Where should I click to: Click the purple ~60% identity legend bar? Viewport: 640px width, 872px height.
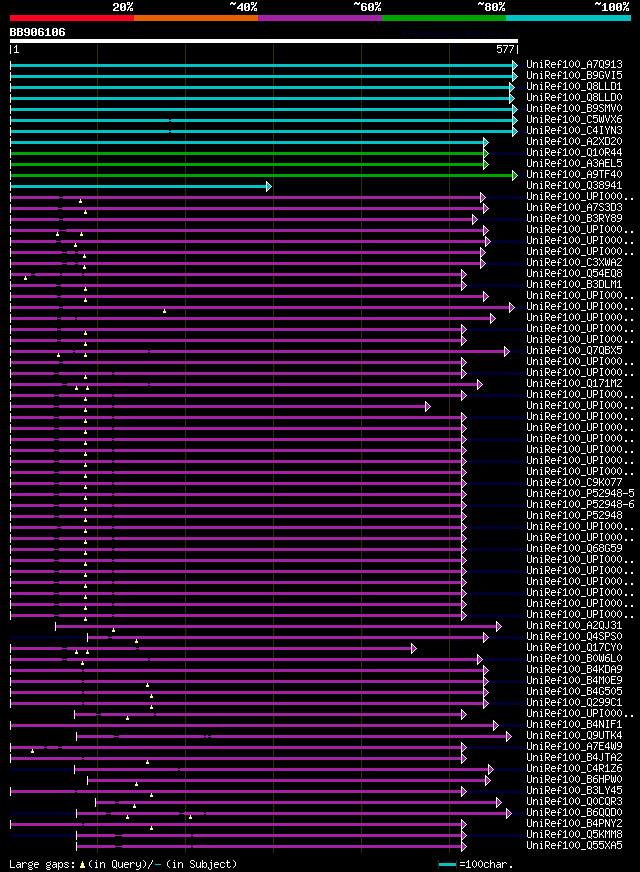click(x=320, y=18)
